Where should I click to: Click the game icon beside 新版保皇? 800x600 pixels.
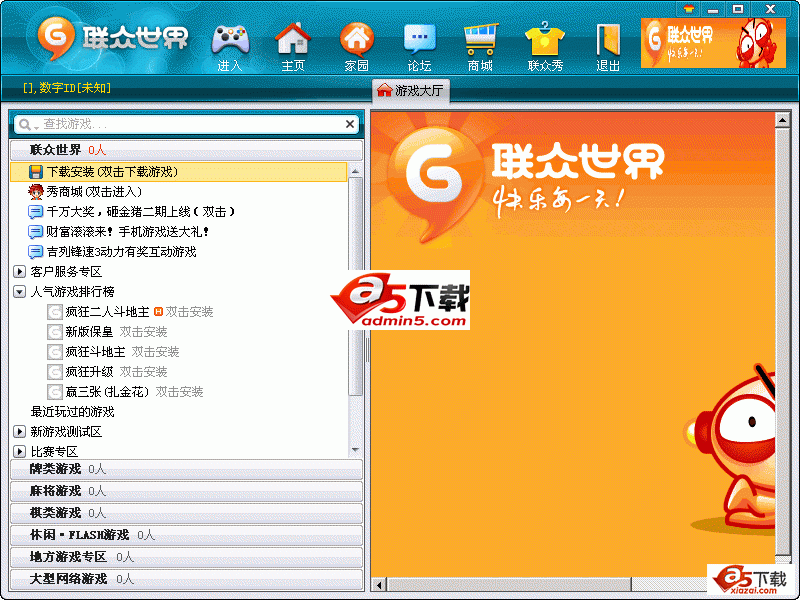tap(55, 332)
